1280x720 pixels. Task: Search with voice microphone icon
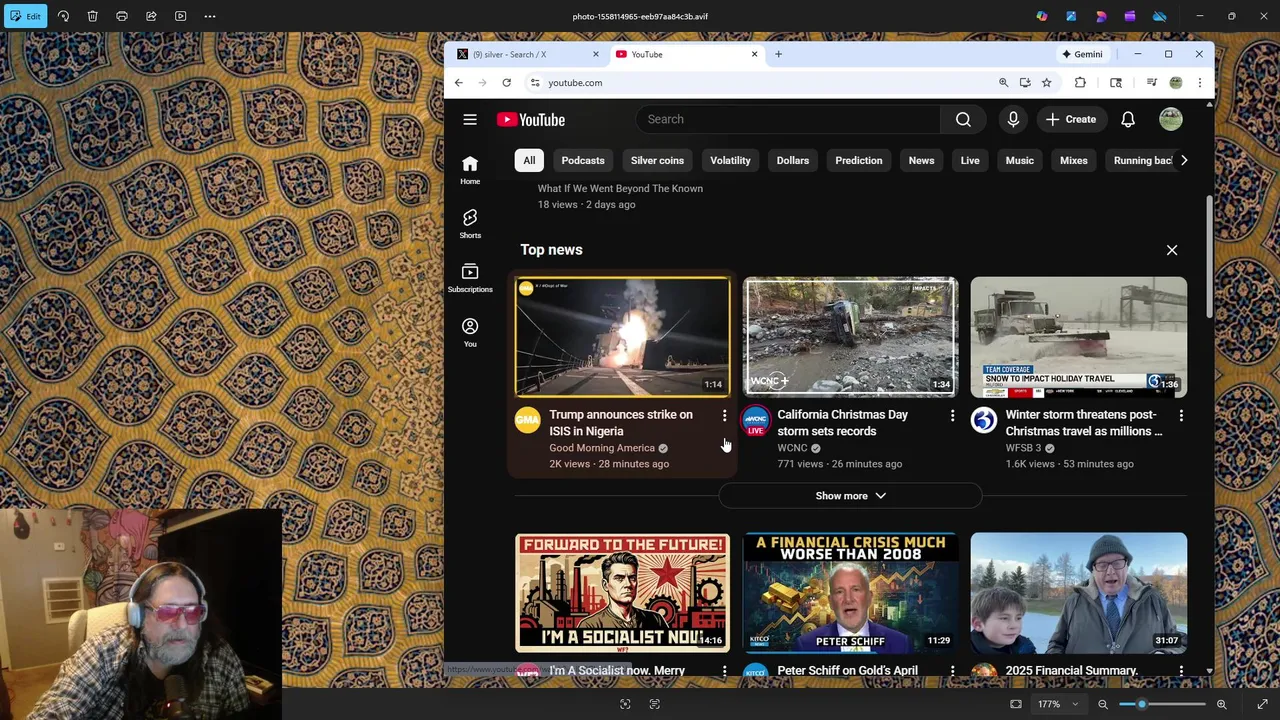(1013, 120)
